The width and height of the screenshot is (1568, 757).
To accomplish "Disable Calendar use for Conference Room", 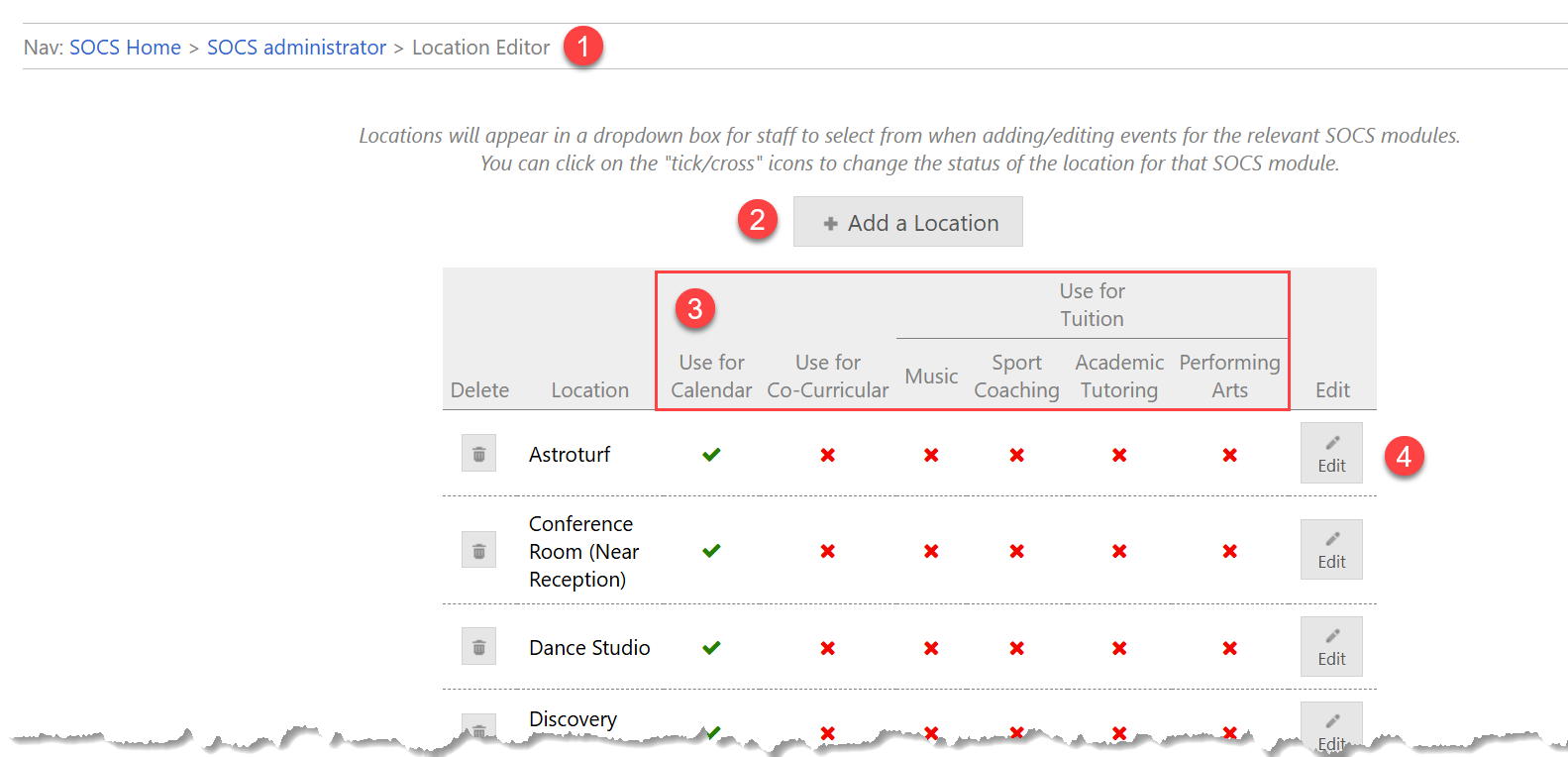I will point(711,551).
